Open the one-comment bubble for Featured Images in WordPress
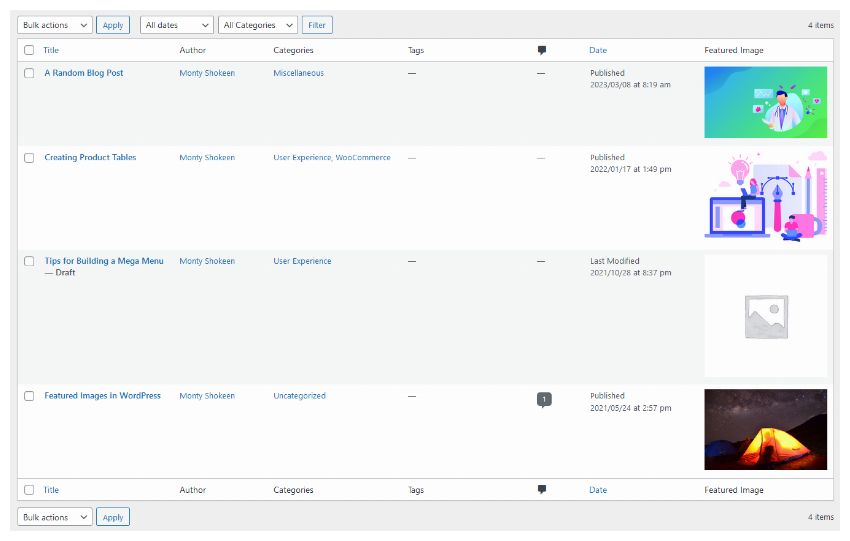The height and width of the screenshot is (541, 850). coord(544,400)
